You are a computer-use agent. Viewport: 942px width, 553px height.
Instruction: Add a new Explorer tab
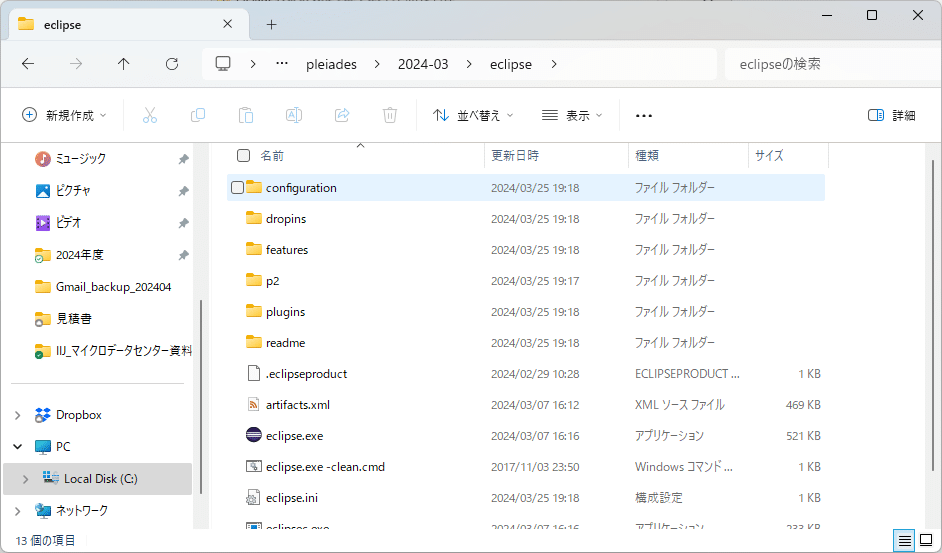(272, 25)
